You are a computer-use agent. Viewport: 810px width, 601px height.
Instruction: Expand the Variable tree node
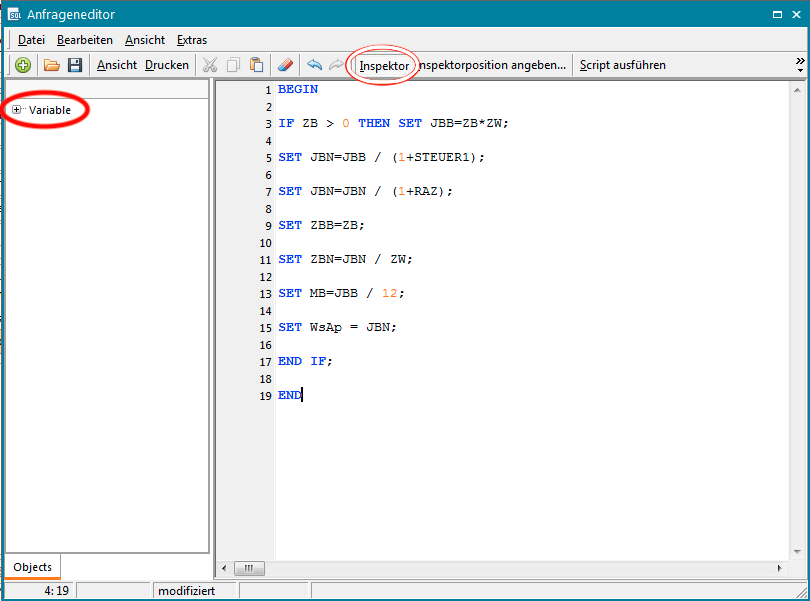pos(17,110)
